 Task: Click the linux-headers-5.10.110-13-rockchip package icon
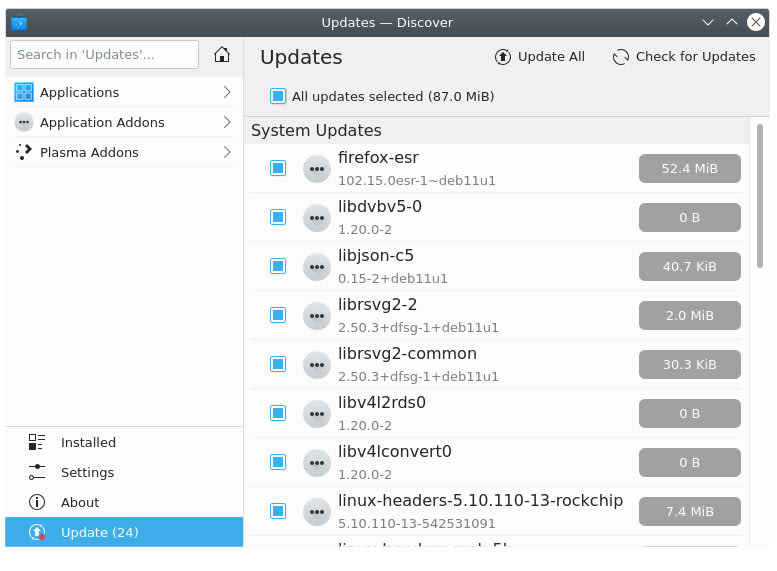click(317, 512)
